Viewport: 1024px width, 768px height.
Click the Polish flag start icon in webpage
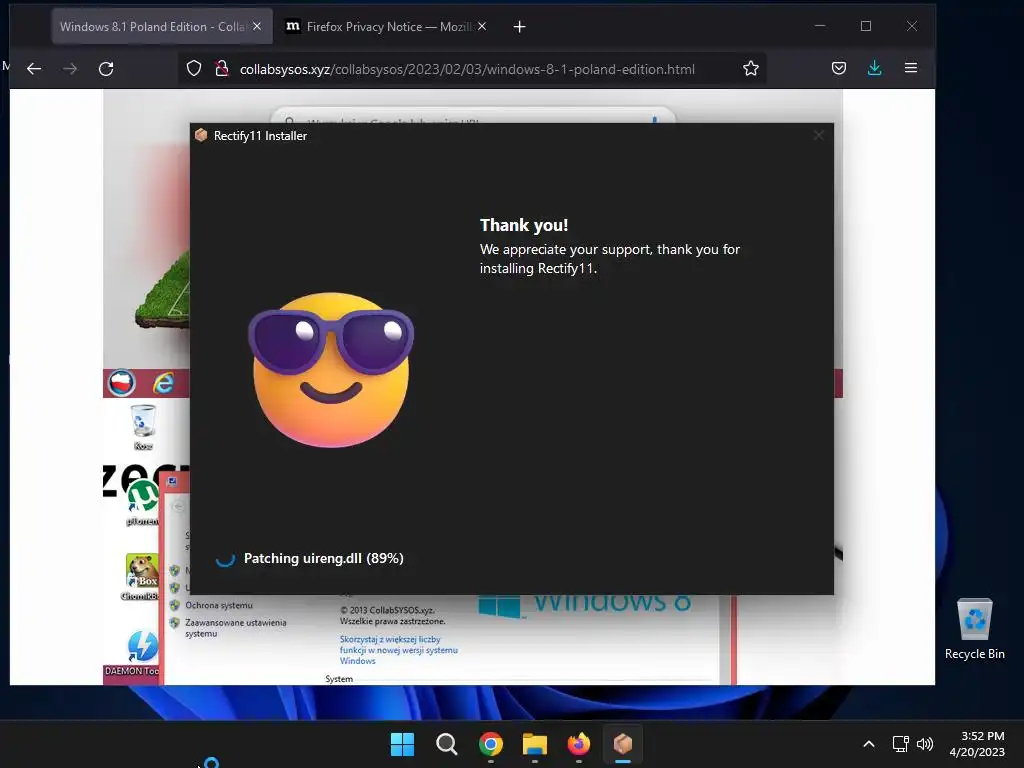click(121, 383)
